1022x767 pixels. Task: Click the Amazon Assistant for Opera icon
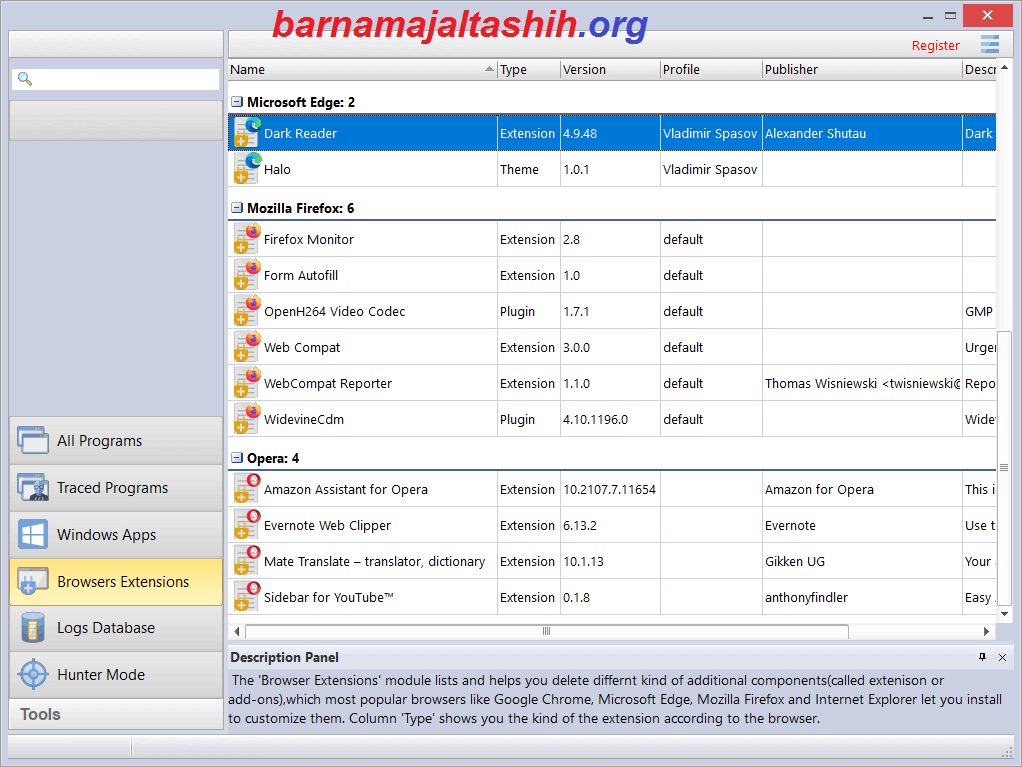coord(247,488)
